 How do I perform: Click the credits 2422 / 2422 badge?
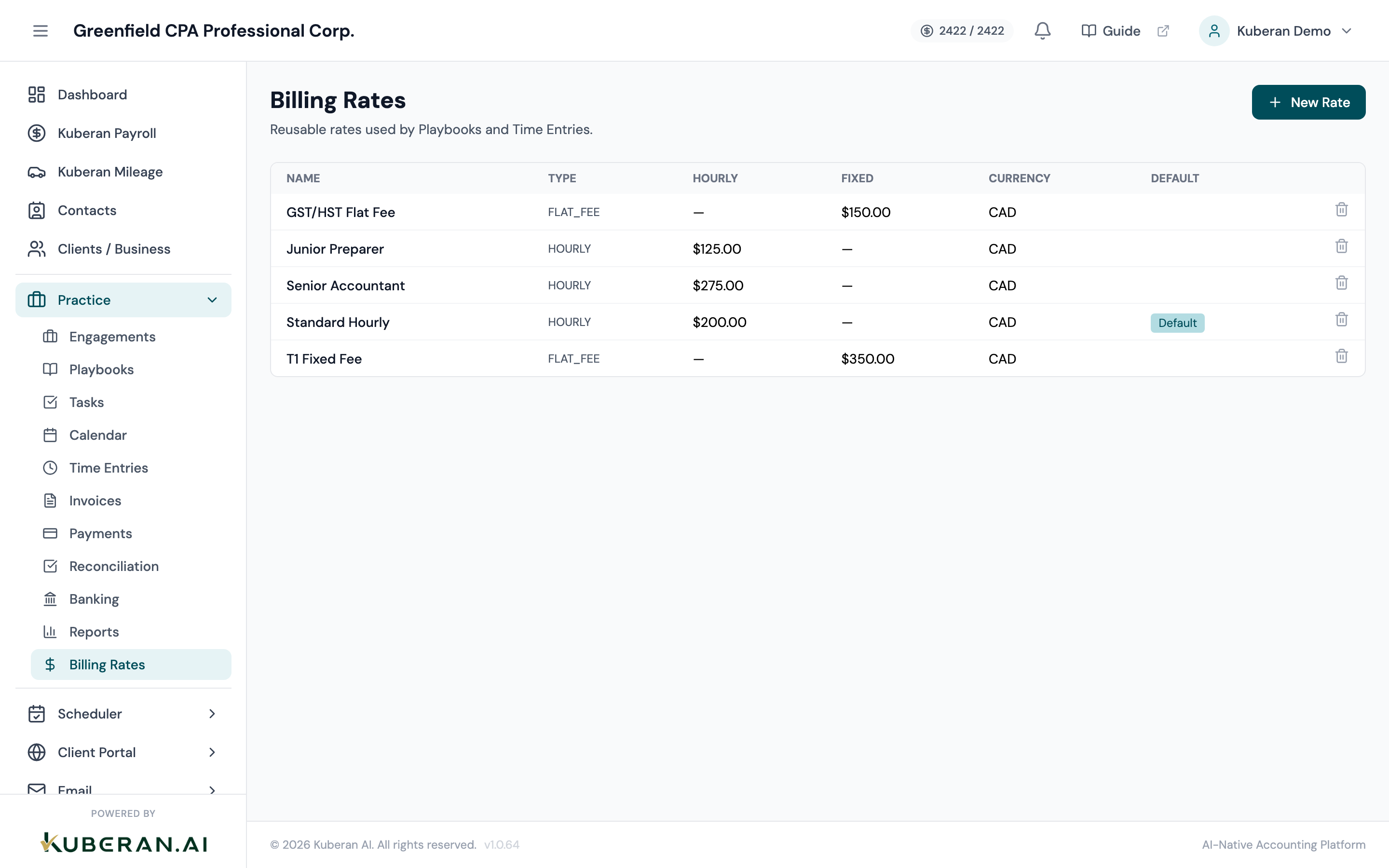[x=962, y=30]
